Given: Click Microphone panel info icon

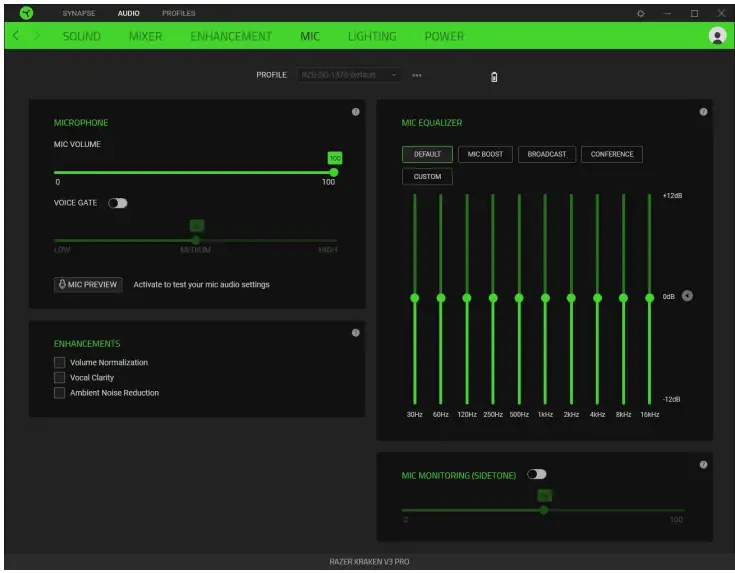Looking at the screenshot, I should click(x=356, y=112).
